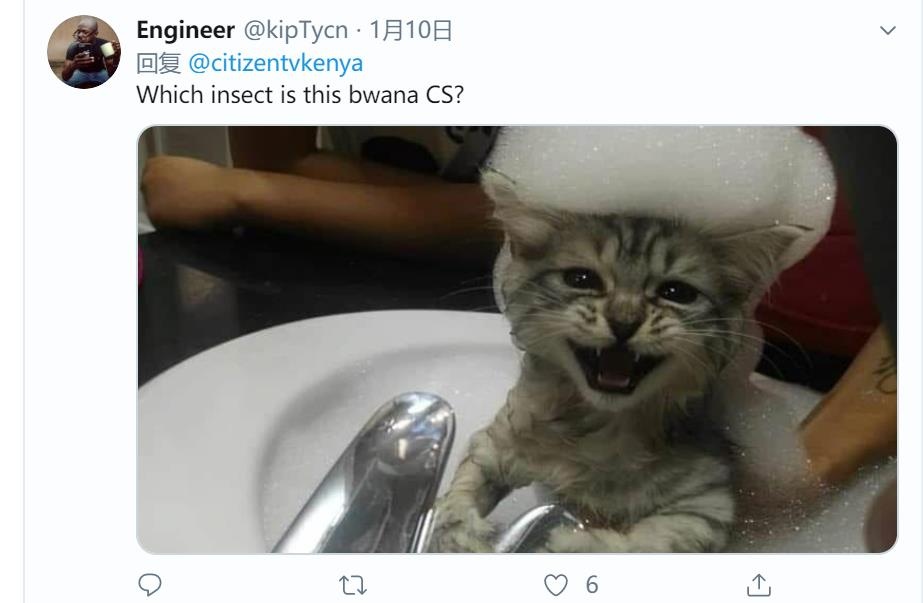923x603 pixels.
Task: Expand the tweet options chevron menu
Action: [x=888, y=30]
